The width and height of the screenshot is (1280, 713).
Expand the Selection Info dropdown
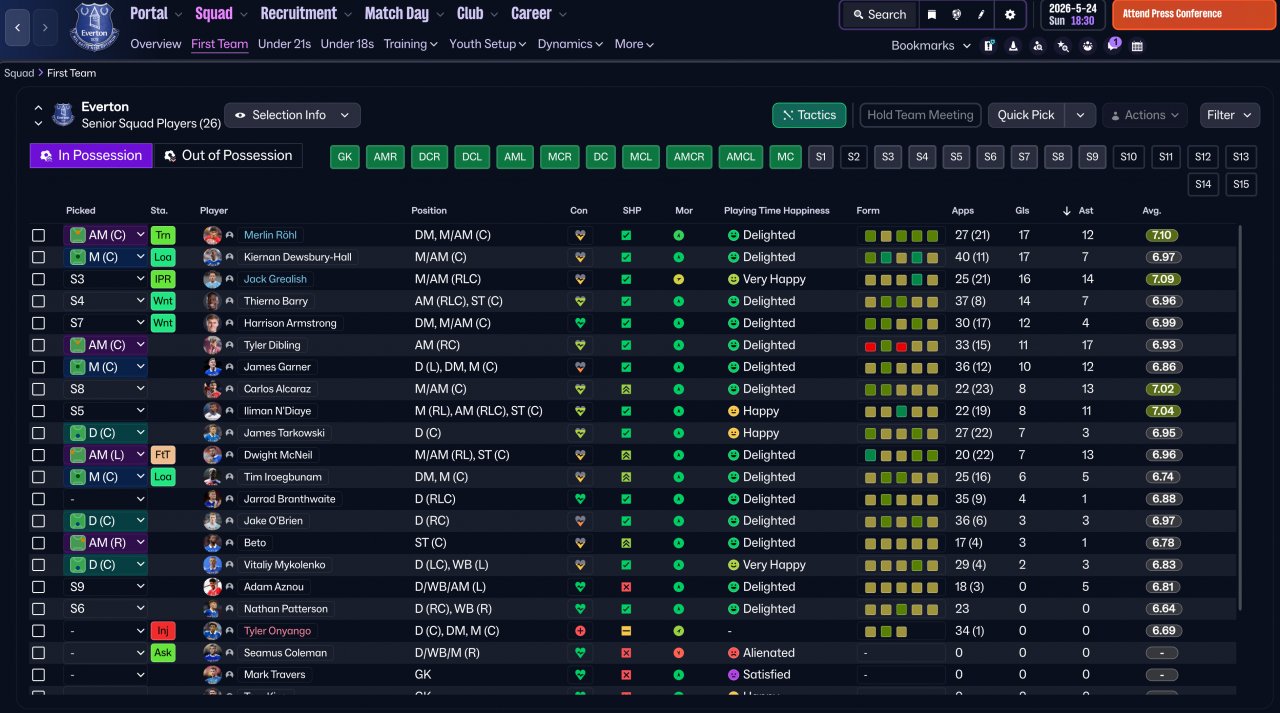point(292,115)
